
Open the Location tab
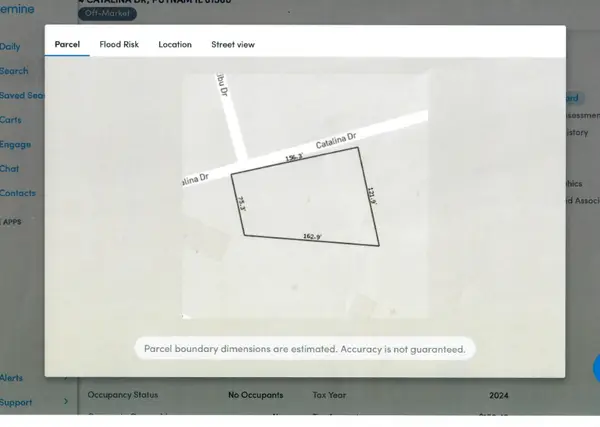175,44
